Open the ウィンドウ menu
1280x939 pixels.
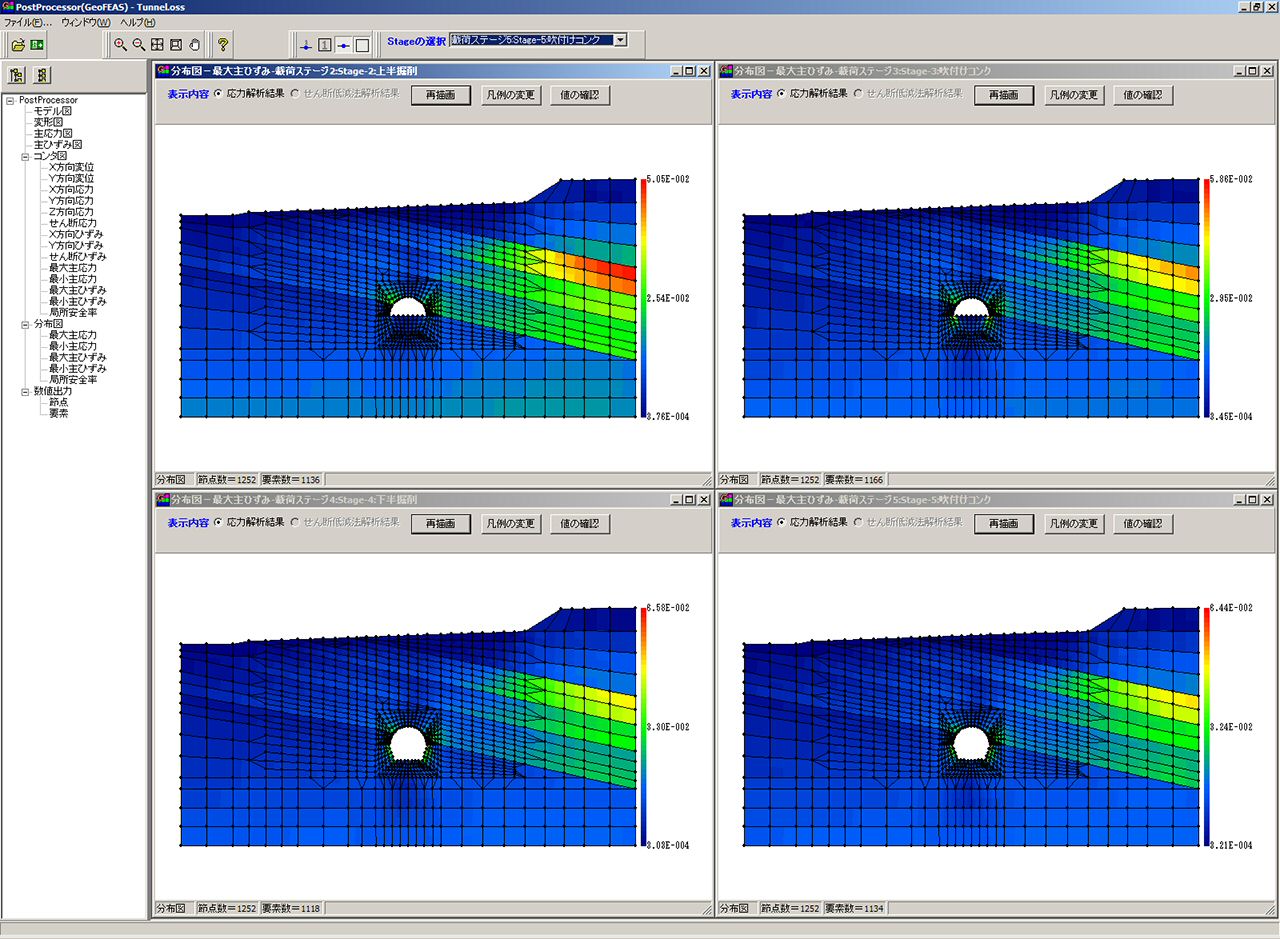86,22
